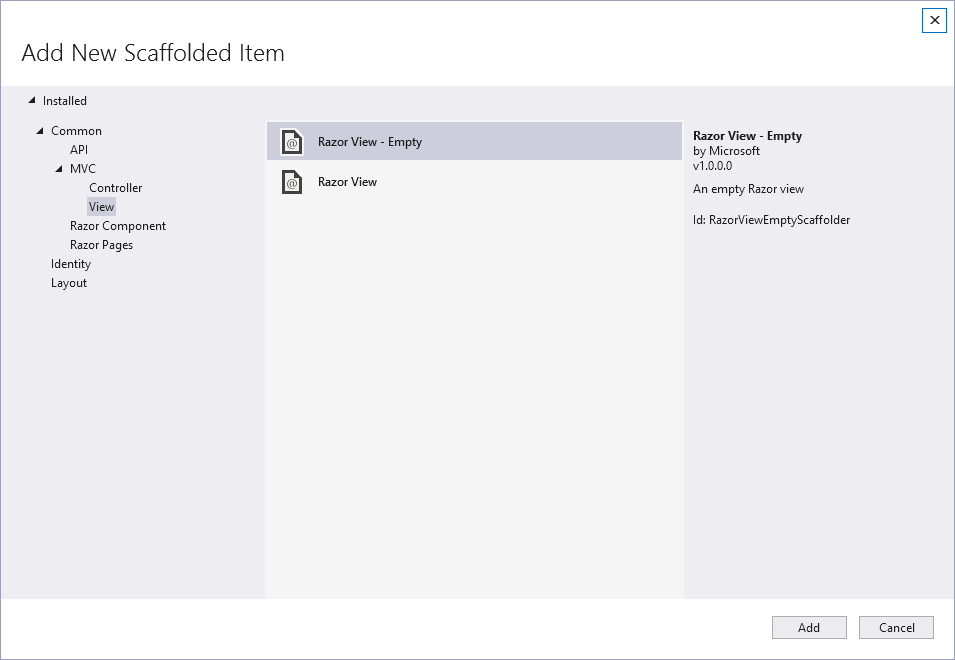
Task: Select the API category
Action: coord(79,150)
